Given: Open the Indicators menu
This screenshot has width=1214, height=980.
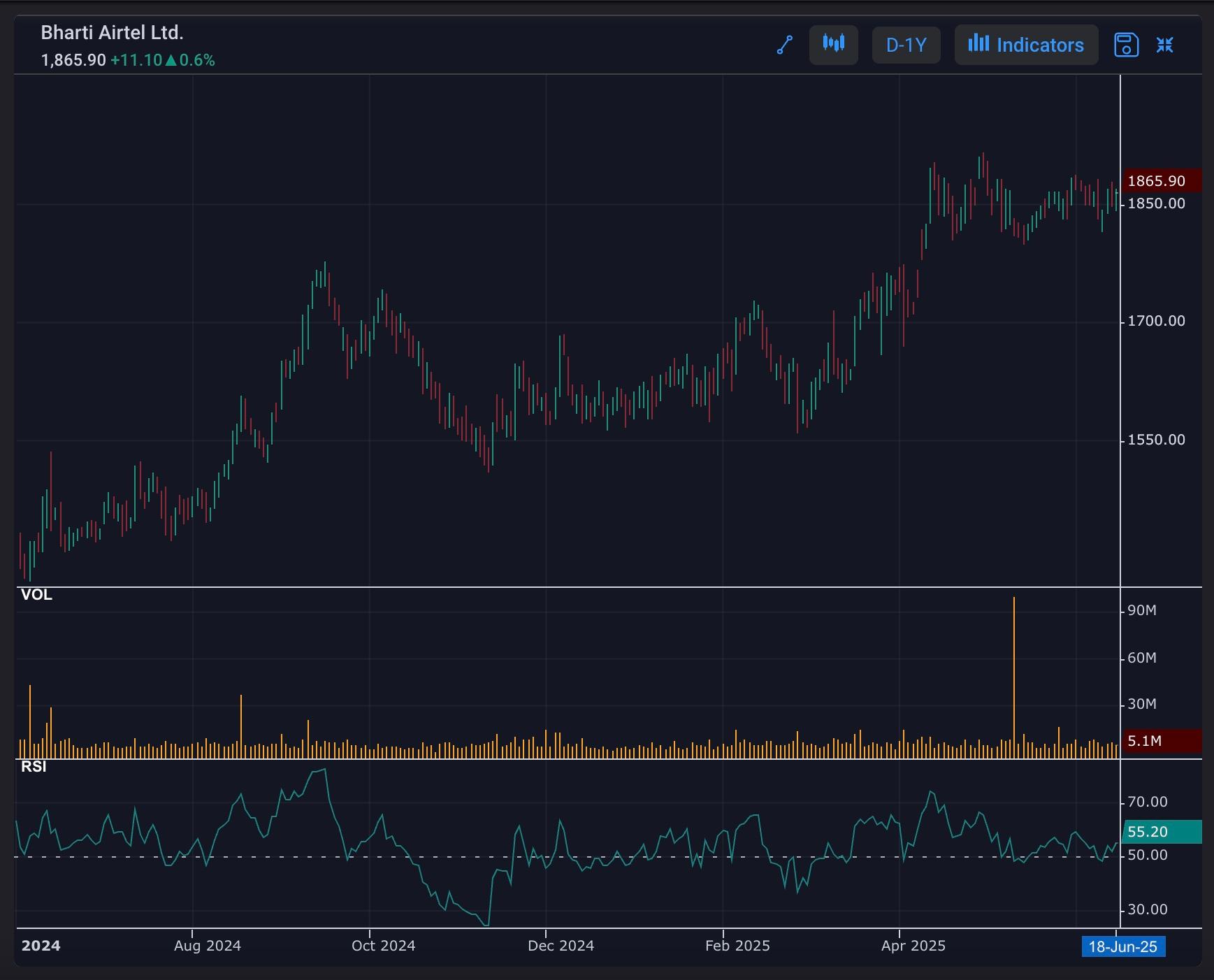Looking at the screenshot, I should [1026, 45].
